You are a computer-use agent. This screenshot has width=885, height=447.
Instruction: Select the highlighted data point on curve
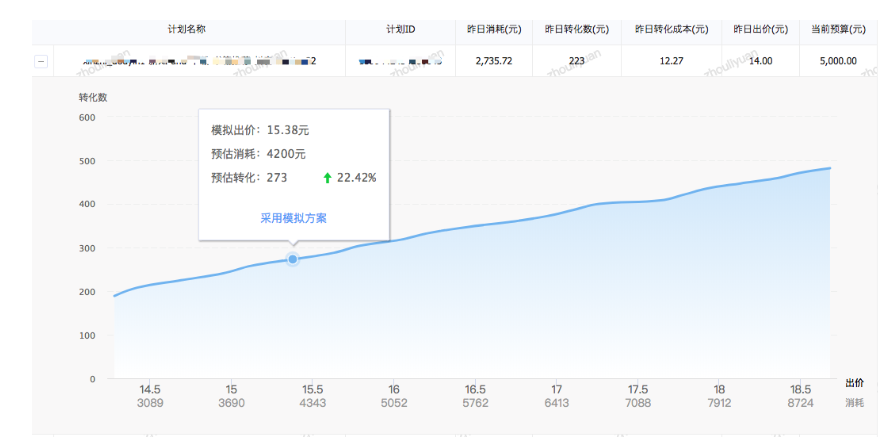(292, 259)
